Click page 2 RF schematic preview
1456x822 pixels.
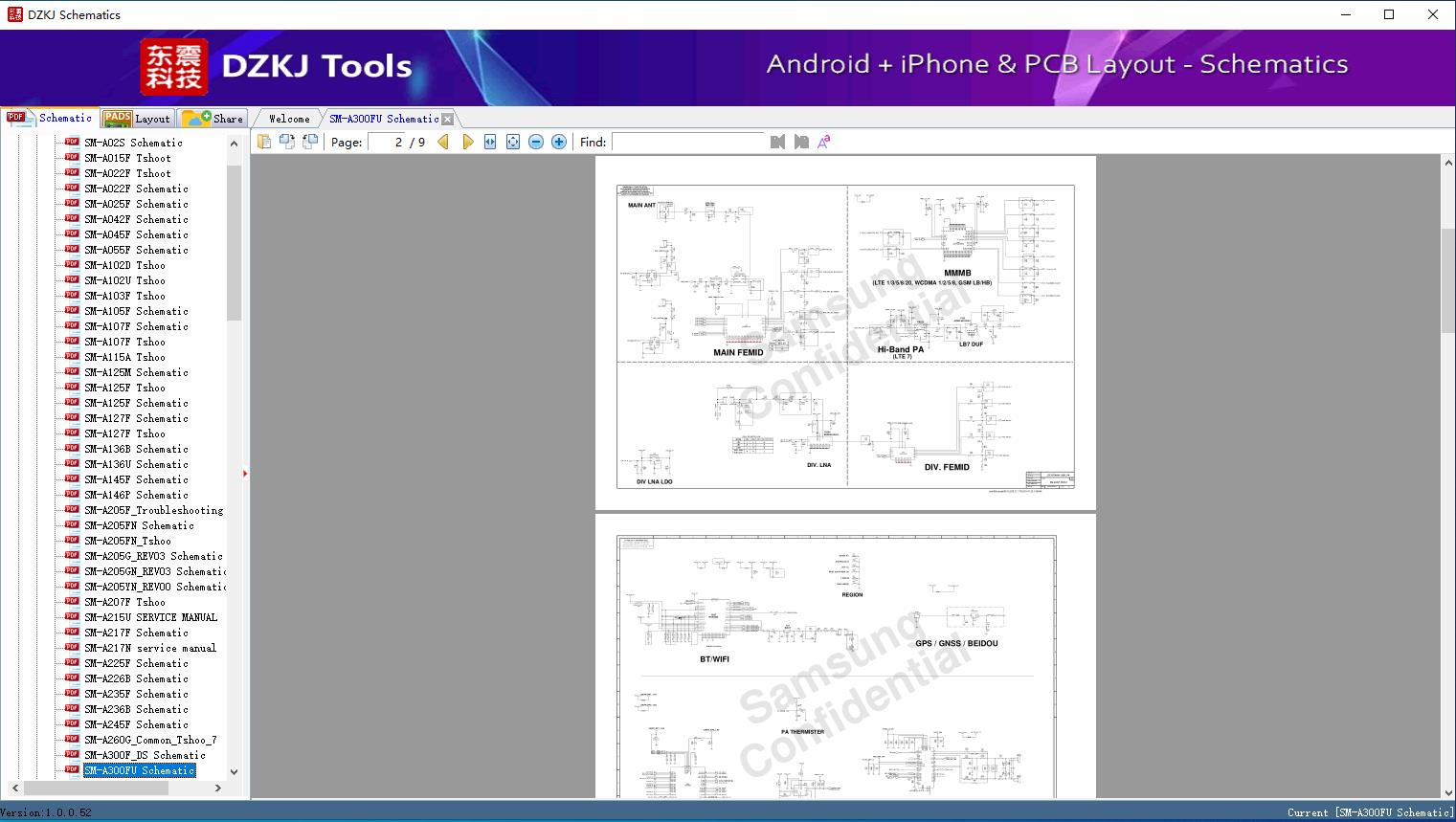coord(845,333)
